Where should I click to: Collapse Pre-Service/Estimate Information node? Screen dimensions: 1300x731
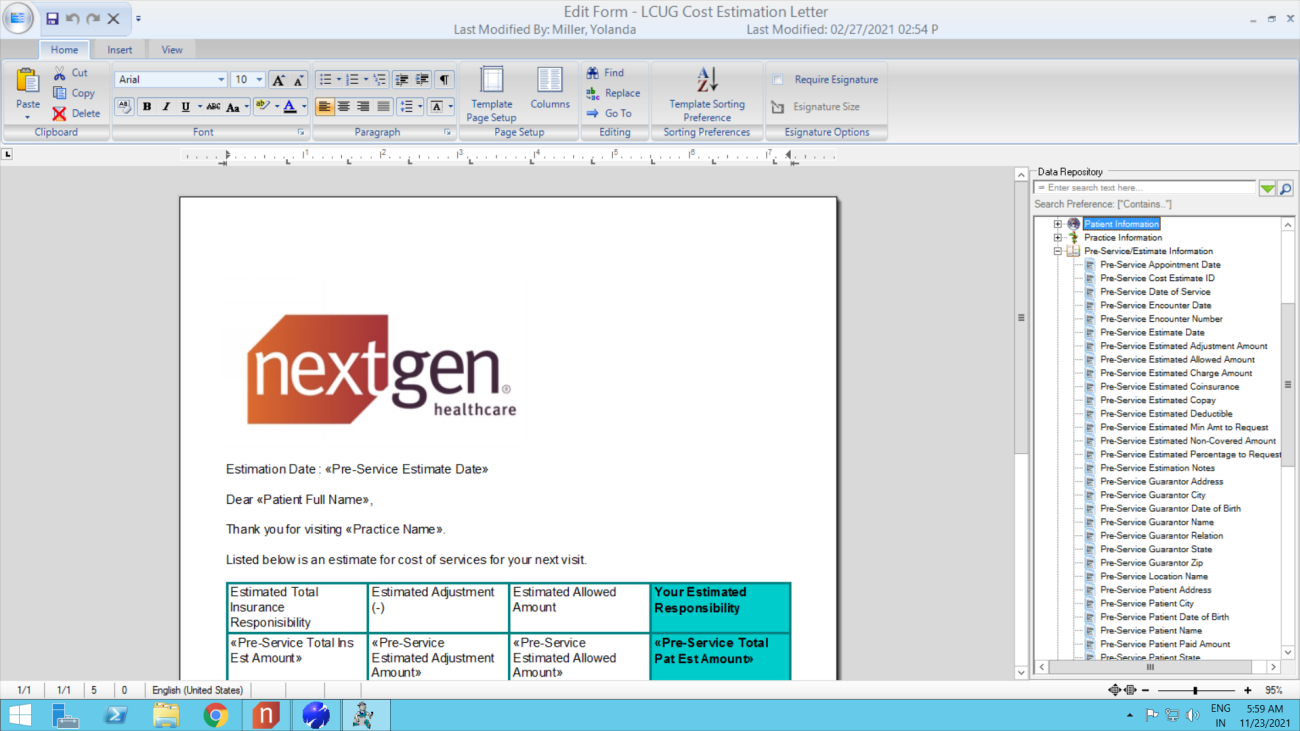[1058, 252]
